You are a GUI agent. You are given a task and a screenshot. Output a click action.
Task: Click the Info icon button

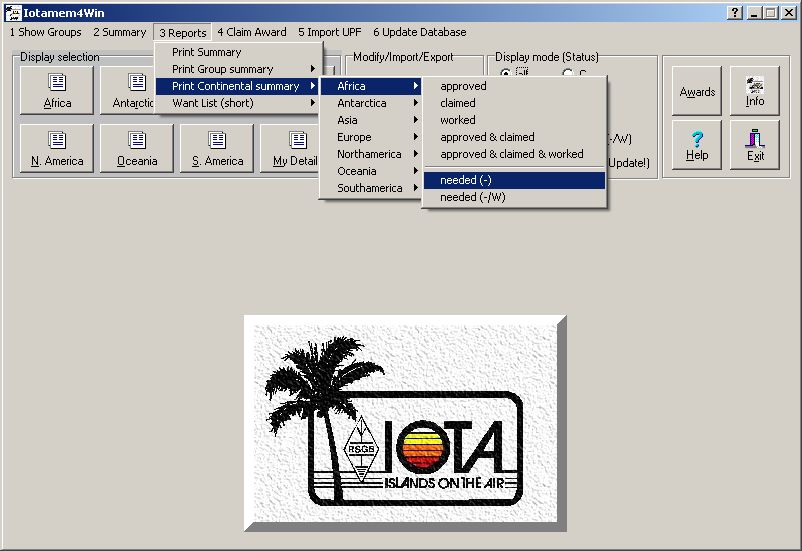pyautogui.click(x=755, y=91)
